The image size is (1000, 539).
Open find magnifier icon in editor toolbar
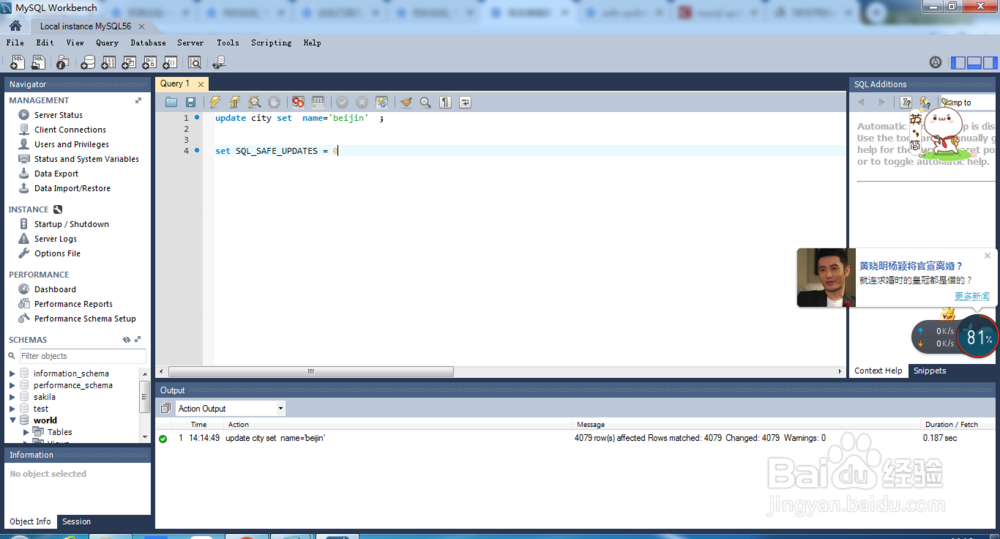425,102
